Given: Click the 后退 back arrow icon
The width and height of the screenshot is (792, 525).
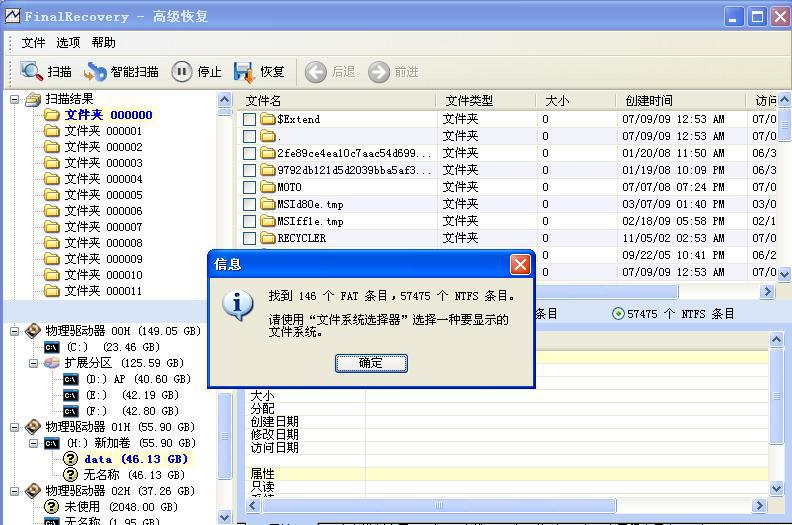Looking at the screenshot, I should (x=316, y=72).
